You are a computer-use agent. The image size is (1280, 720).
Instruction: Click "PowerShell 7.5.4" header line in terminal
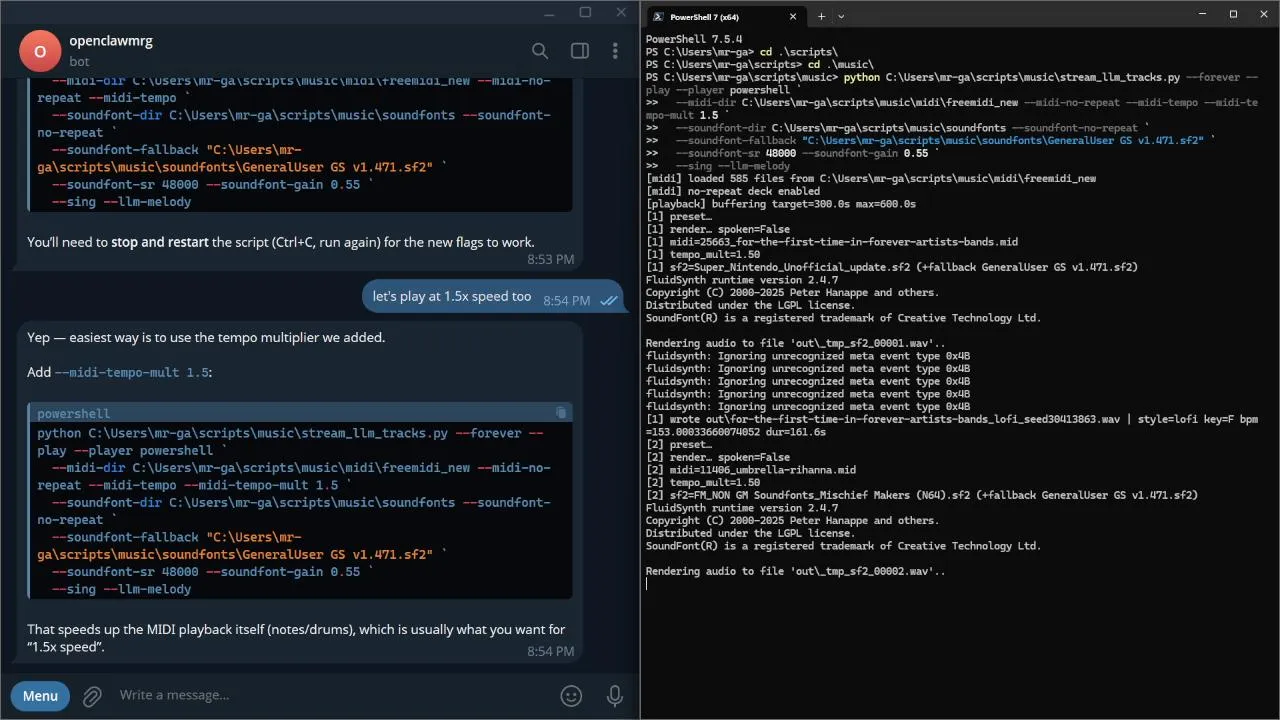tap(693, 39)
